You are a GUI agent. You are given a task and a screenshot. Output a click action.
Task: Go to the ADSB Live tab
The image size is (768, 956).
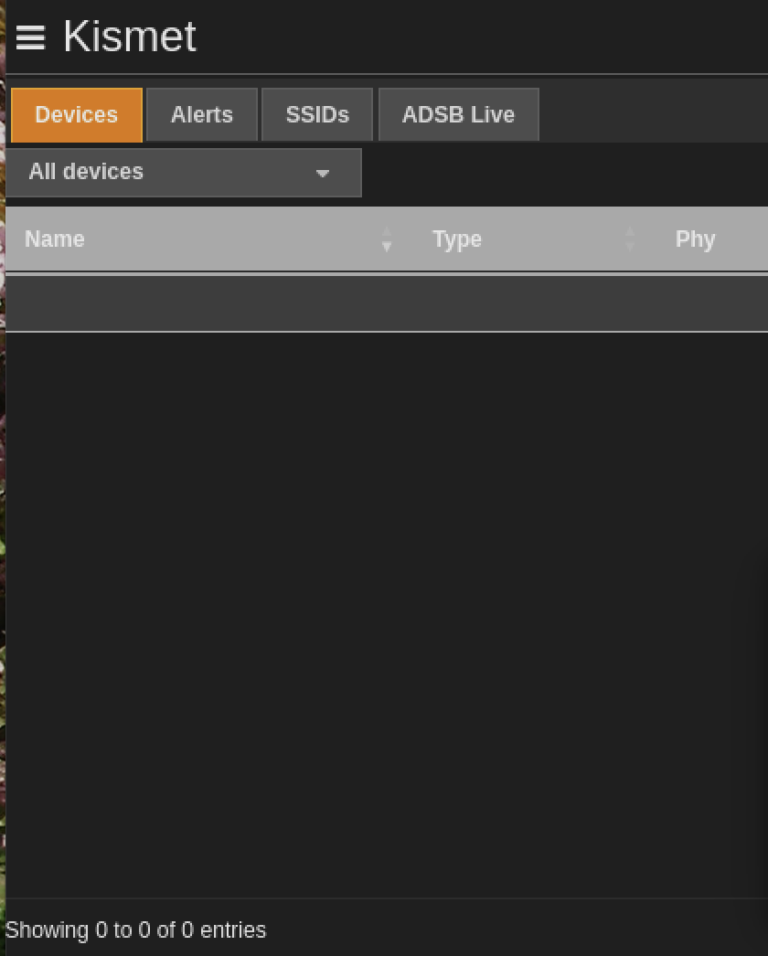click(458, 115)
